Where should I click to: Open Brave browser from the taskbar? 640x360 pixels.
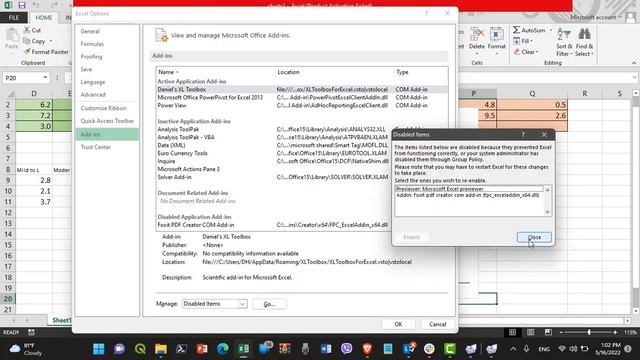click(367, 349)
